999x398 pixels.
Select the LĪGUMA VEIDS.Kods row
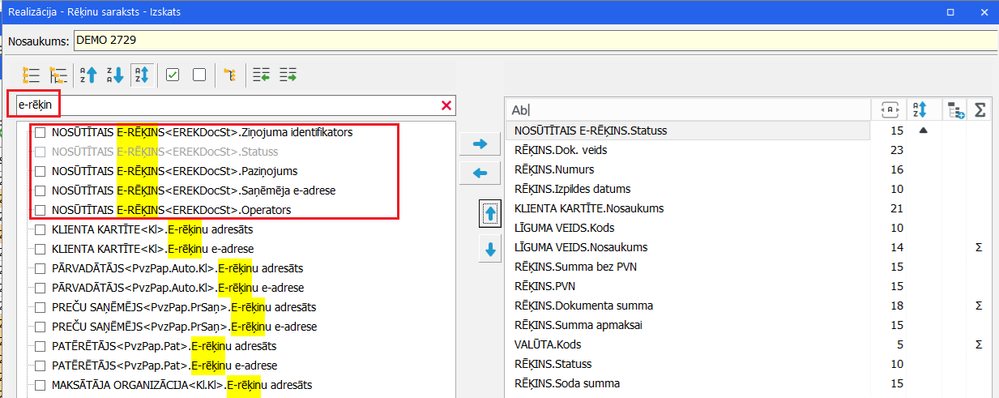pos(688,228)
